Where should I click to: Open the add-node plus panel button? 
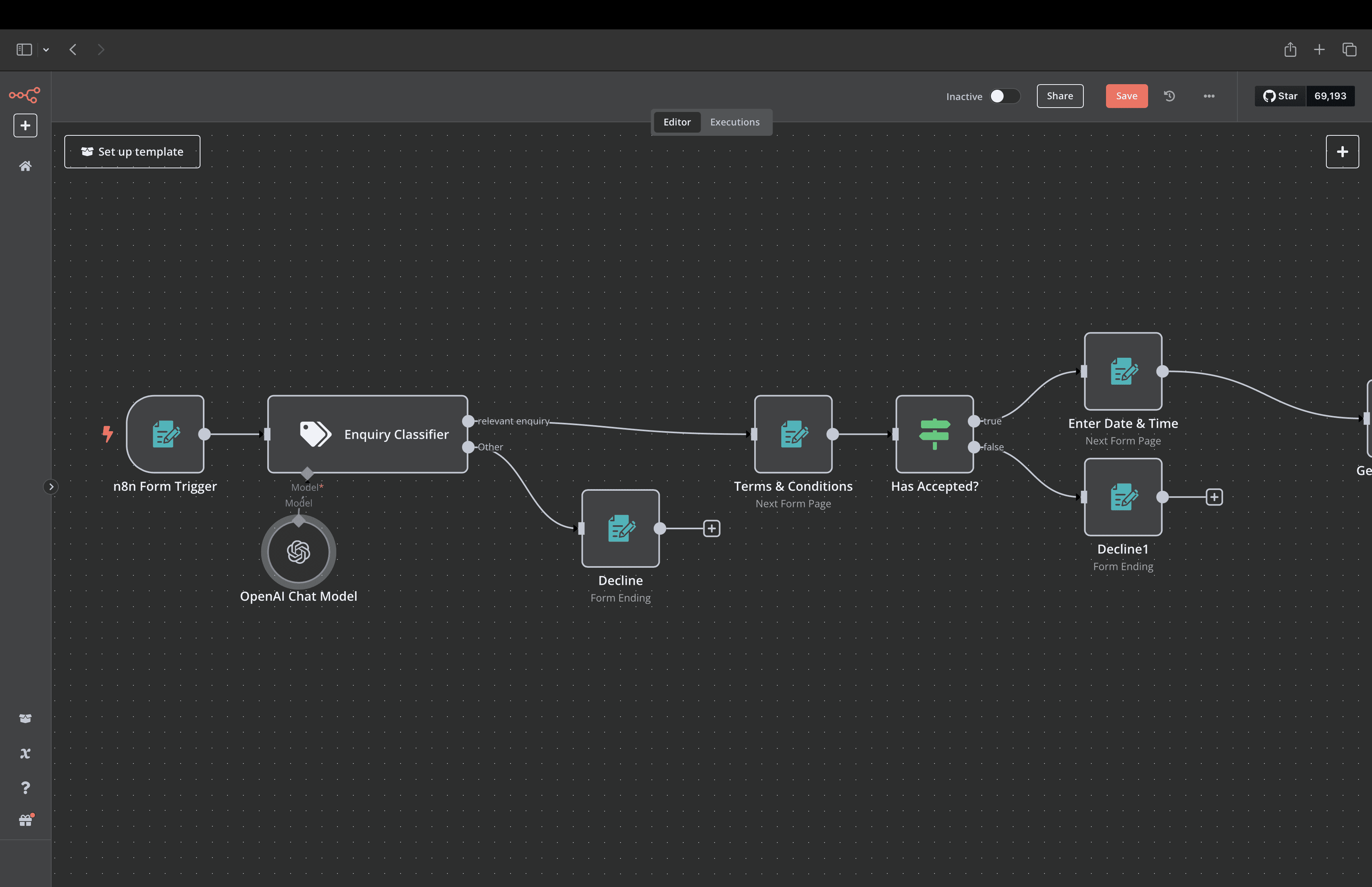[x=1342, y=152]
